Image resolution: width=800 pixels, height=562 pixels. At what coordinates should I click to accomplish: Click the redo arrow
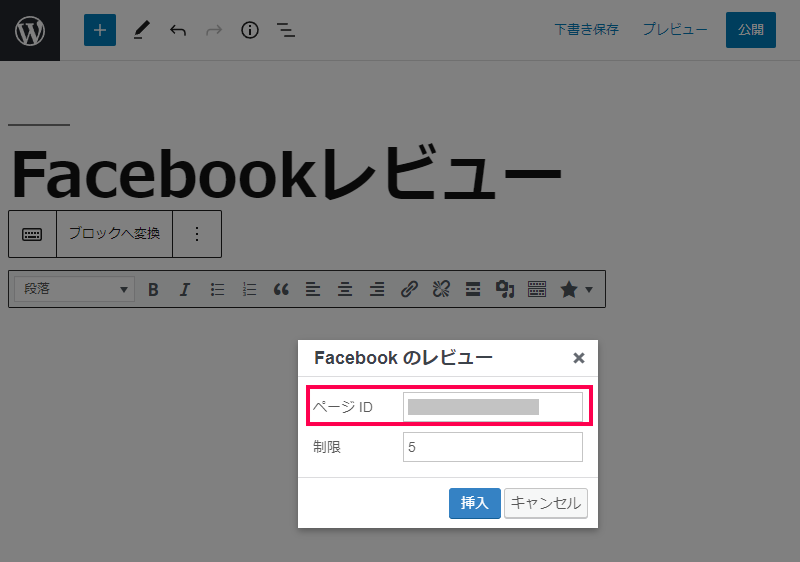point(214,30)
